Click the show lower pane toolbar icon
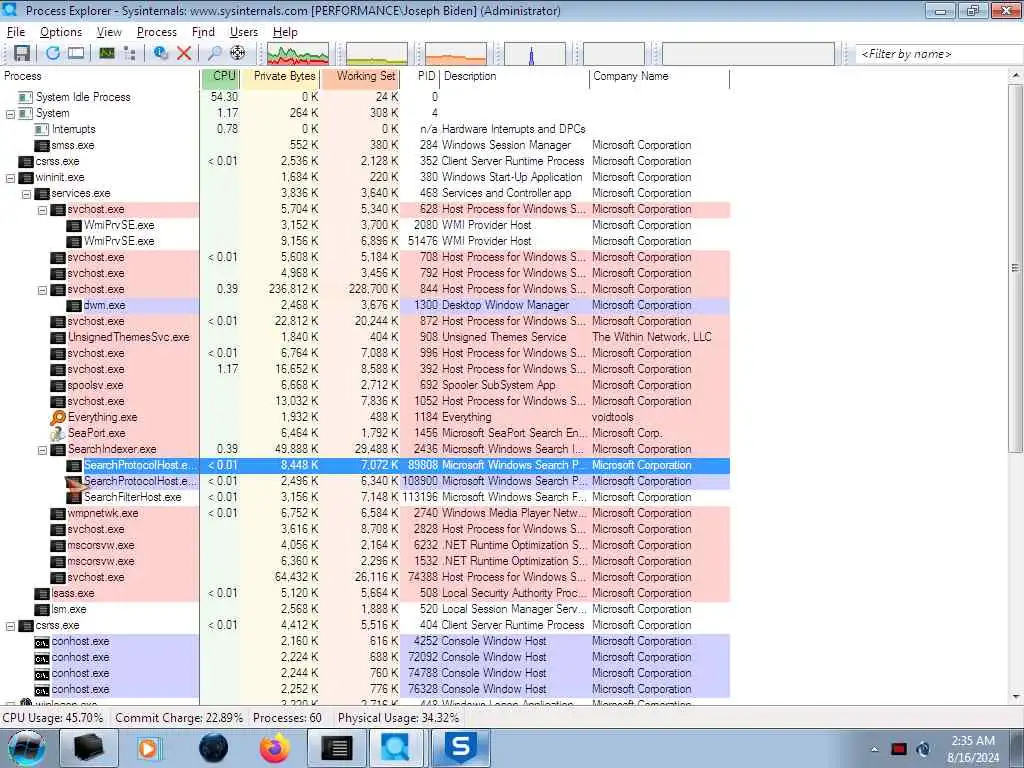The width and height of the screenshot is (1024, 768). click(x=76, y=54)
